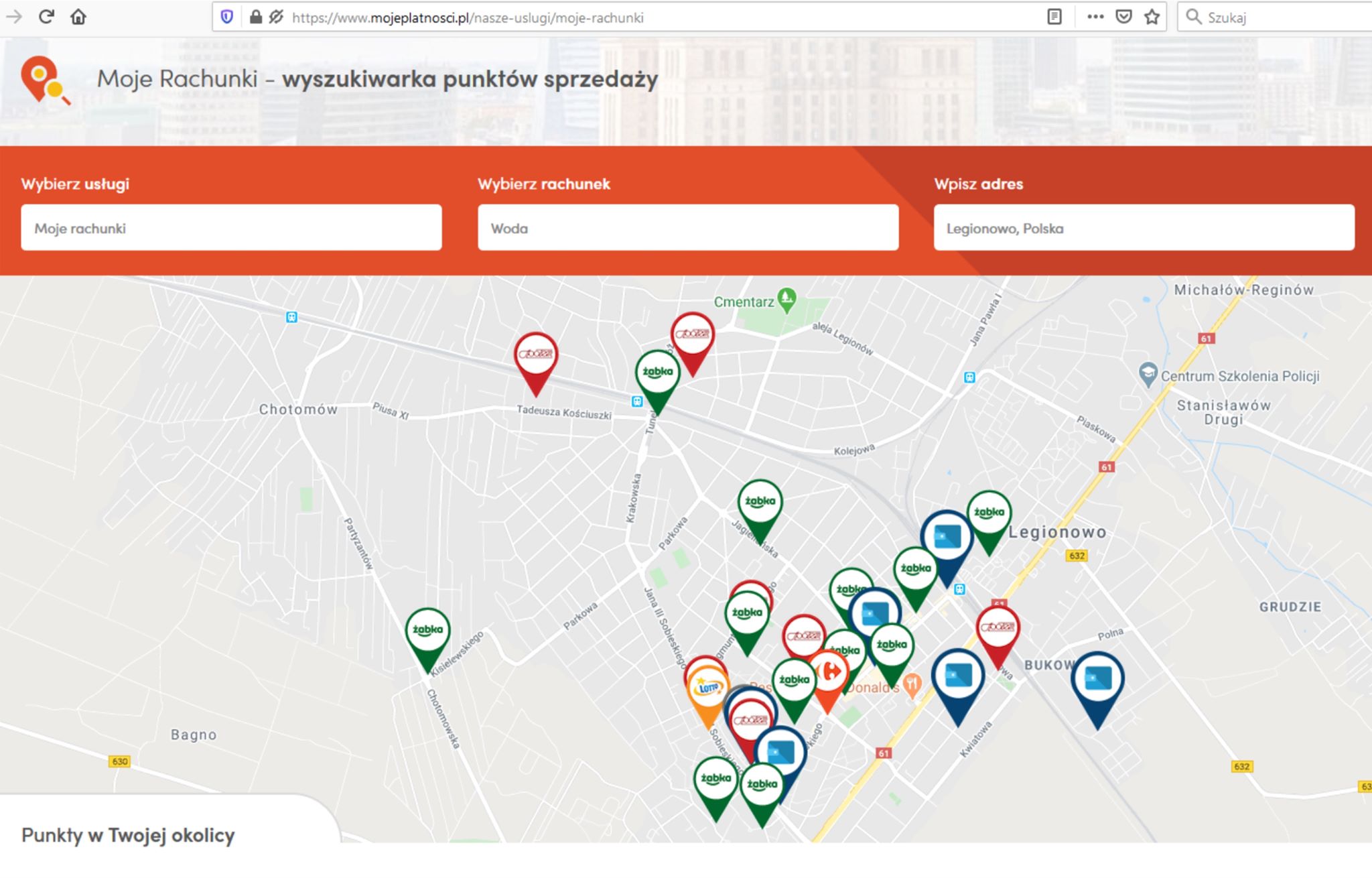Click the Michałów-Reginów map label
This screenshot has height=878, width=1372.
pyautogui.click(x=1243, y=290)
